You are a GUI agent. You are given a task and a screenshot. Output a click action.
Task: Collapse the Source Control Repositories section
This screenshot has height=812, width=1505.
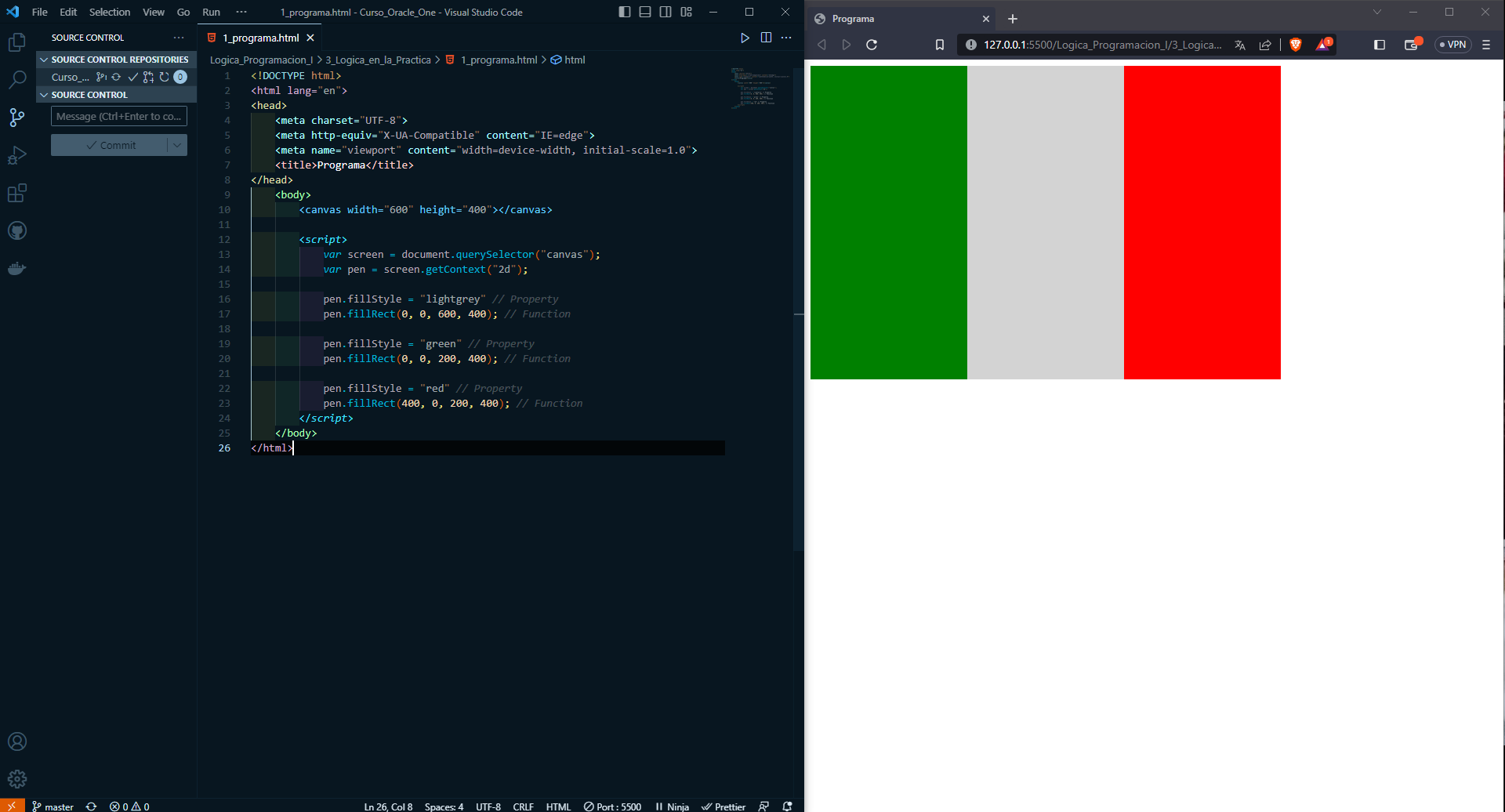point(116,60)
